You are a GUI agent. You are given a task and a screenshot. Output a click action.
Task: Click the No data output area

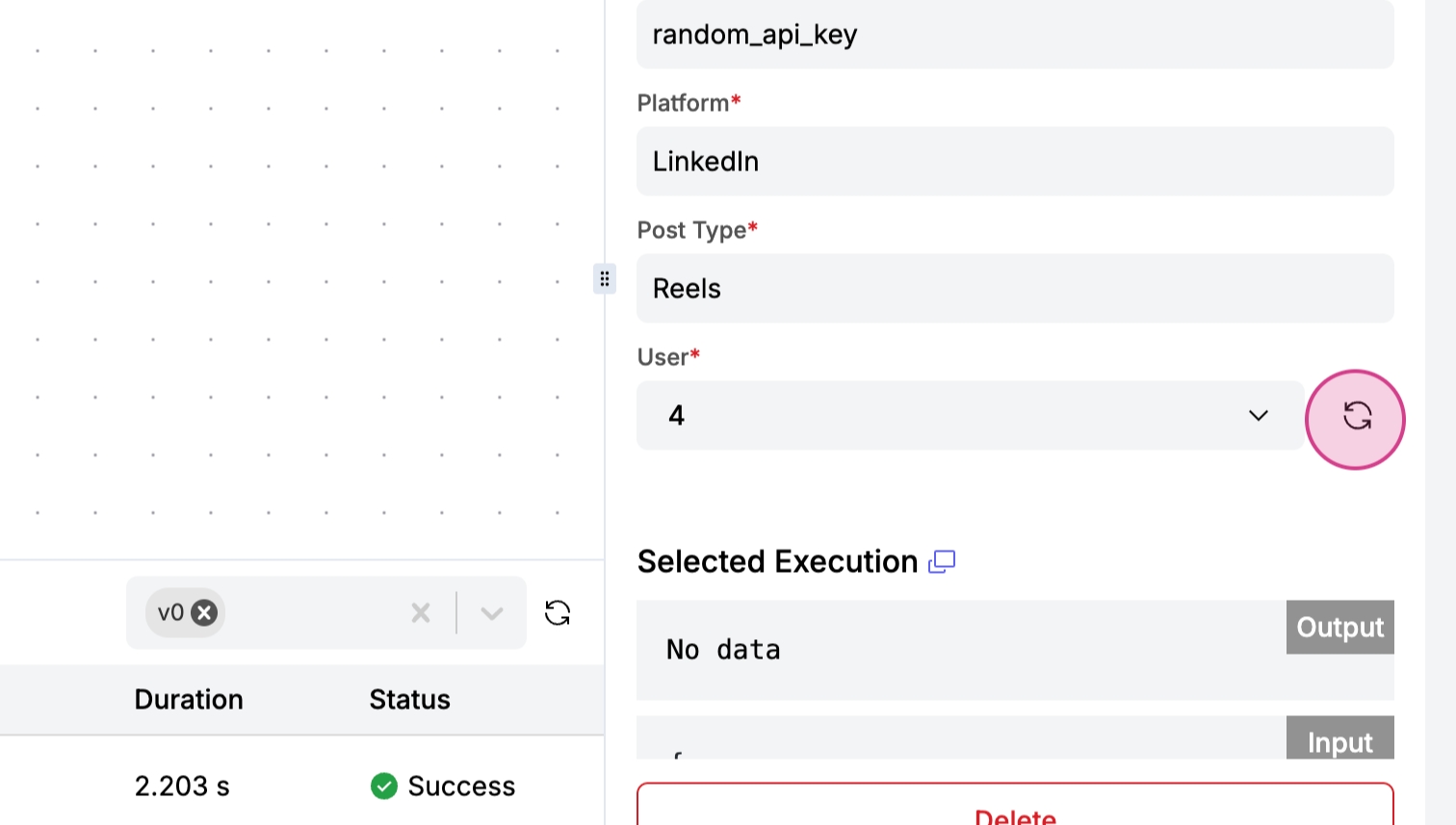click(x=953, y=651)
